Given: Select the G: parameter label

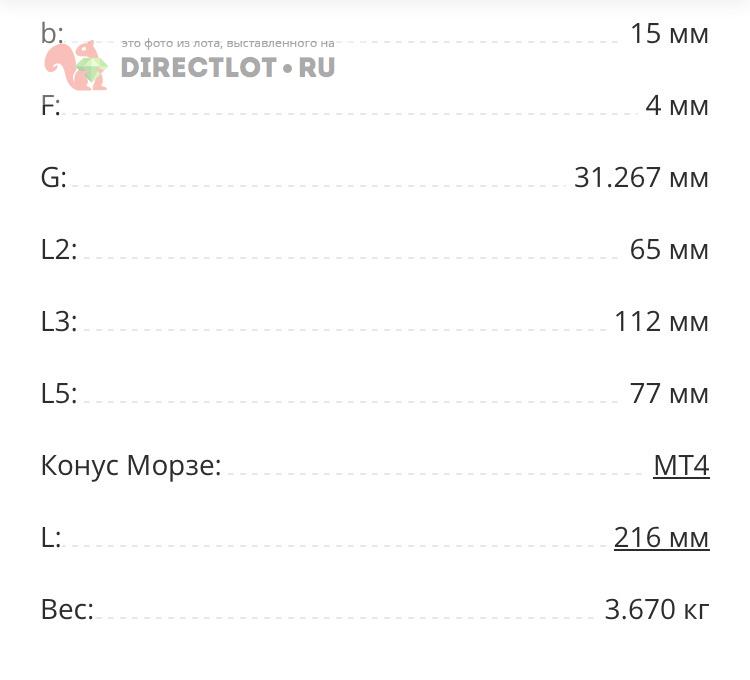Looking at the screenshot, I should (54, 177).
